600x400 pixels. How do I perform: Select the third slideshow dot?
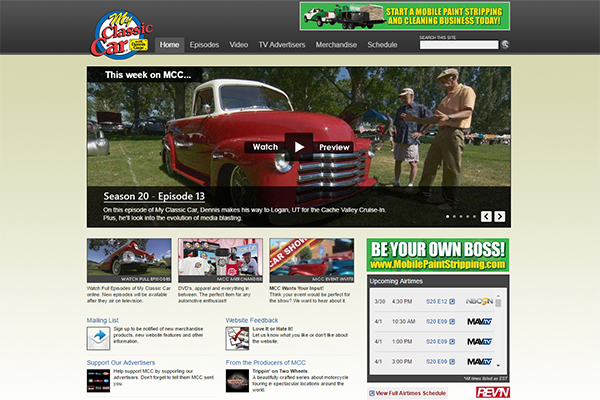461,217
